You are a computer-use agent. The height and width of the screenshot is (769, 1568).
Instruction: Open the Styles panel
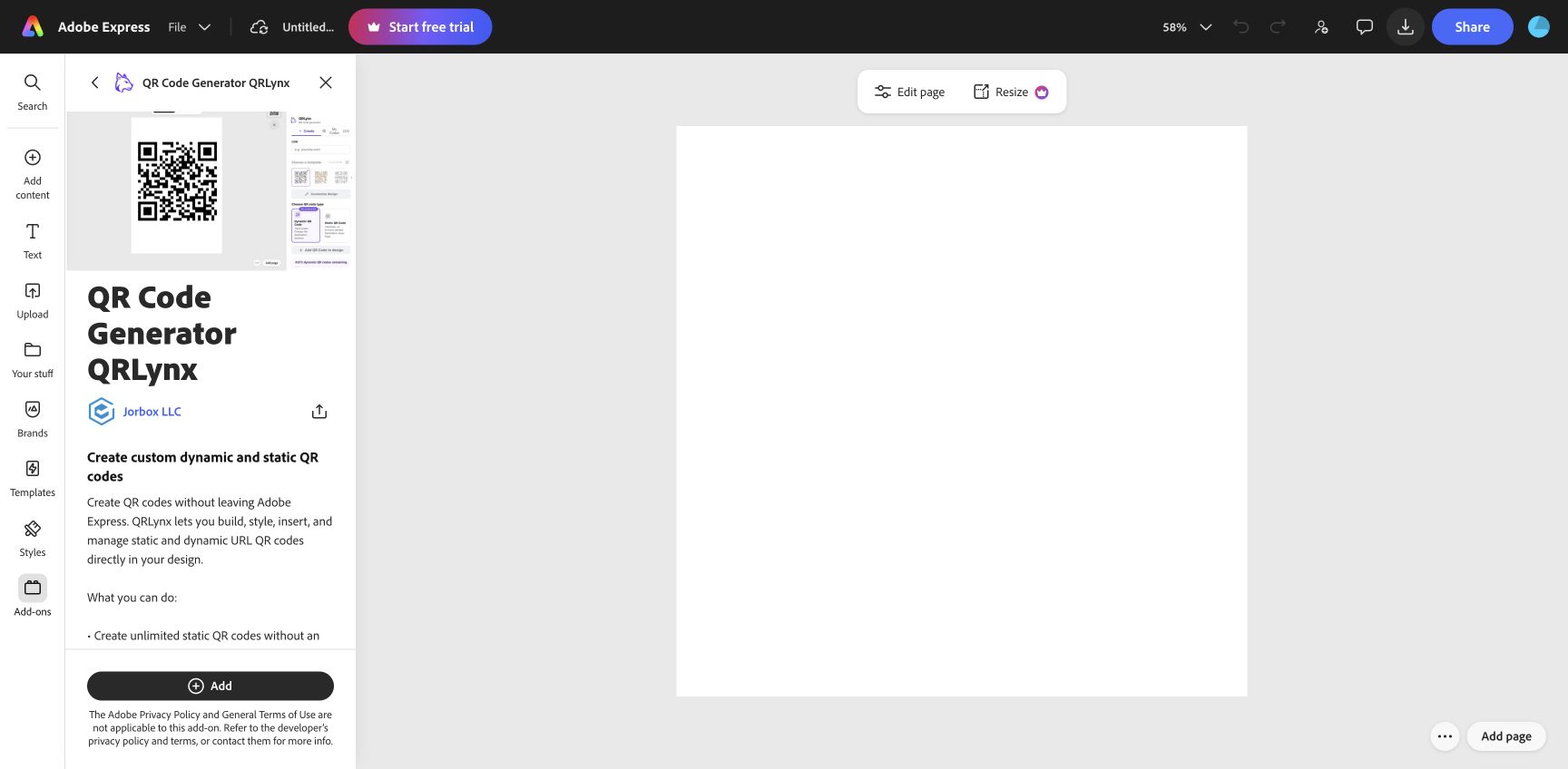click(33, 539)
